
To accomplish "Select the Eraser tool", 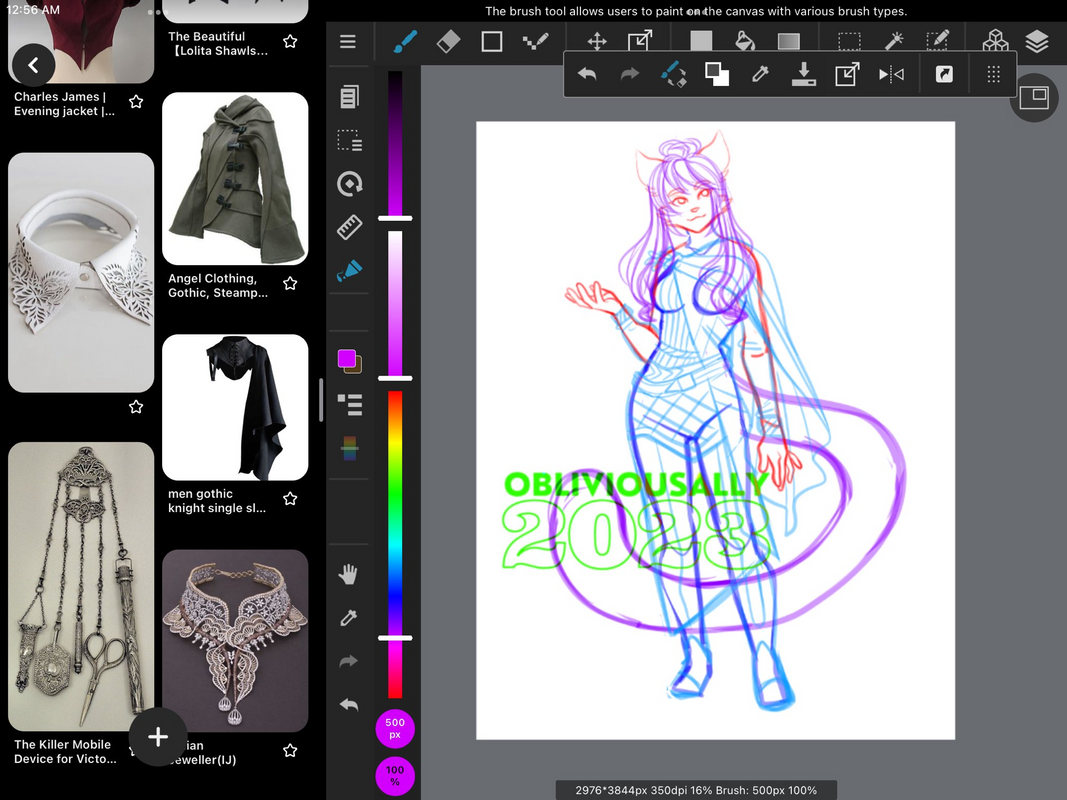I will (x=448, y=41).
